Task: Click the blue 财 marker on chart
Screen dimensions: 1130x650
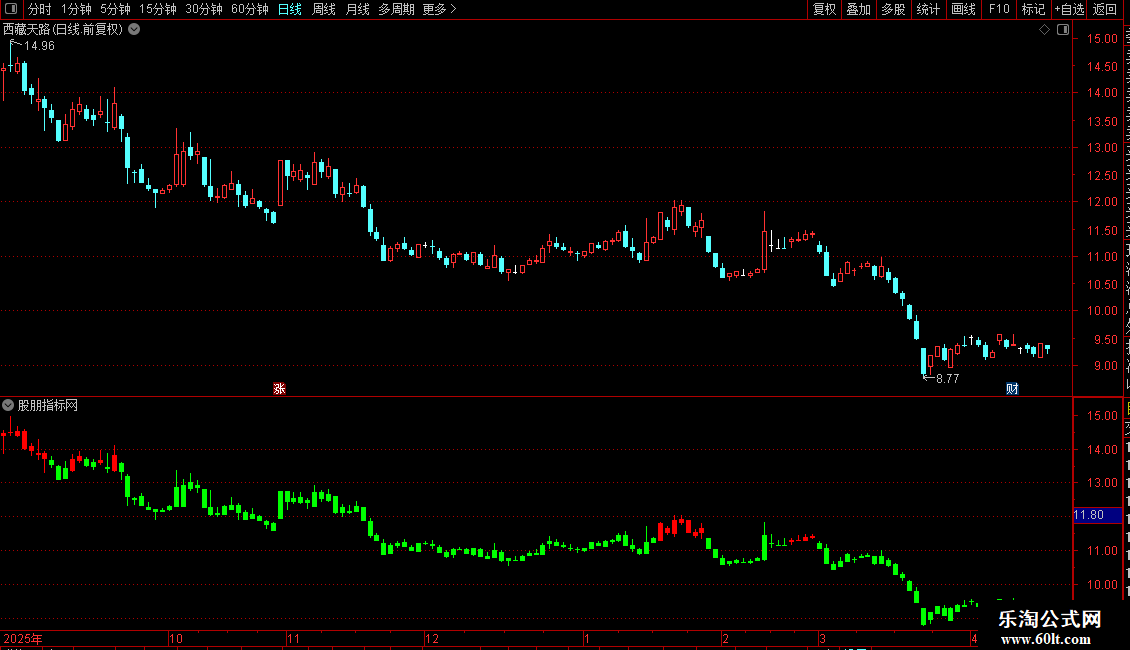Action: (x=1012, y=388)
